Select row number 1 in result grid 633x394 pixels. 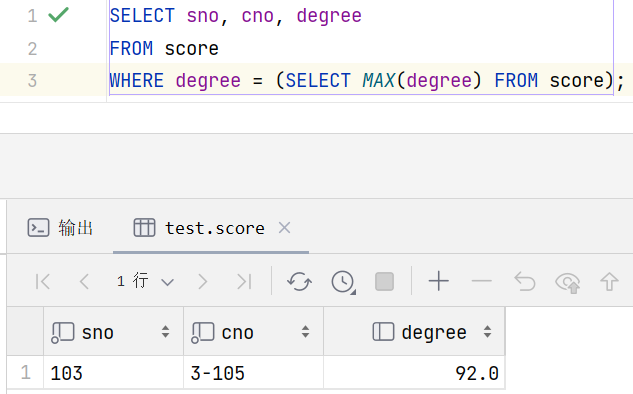25,372
